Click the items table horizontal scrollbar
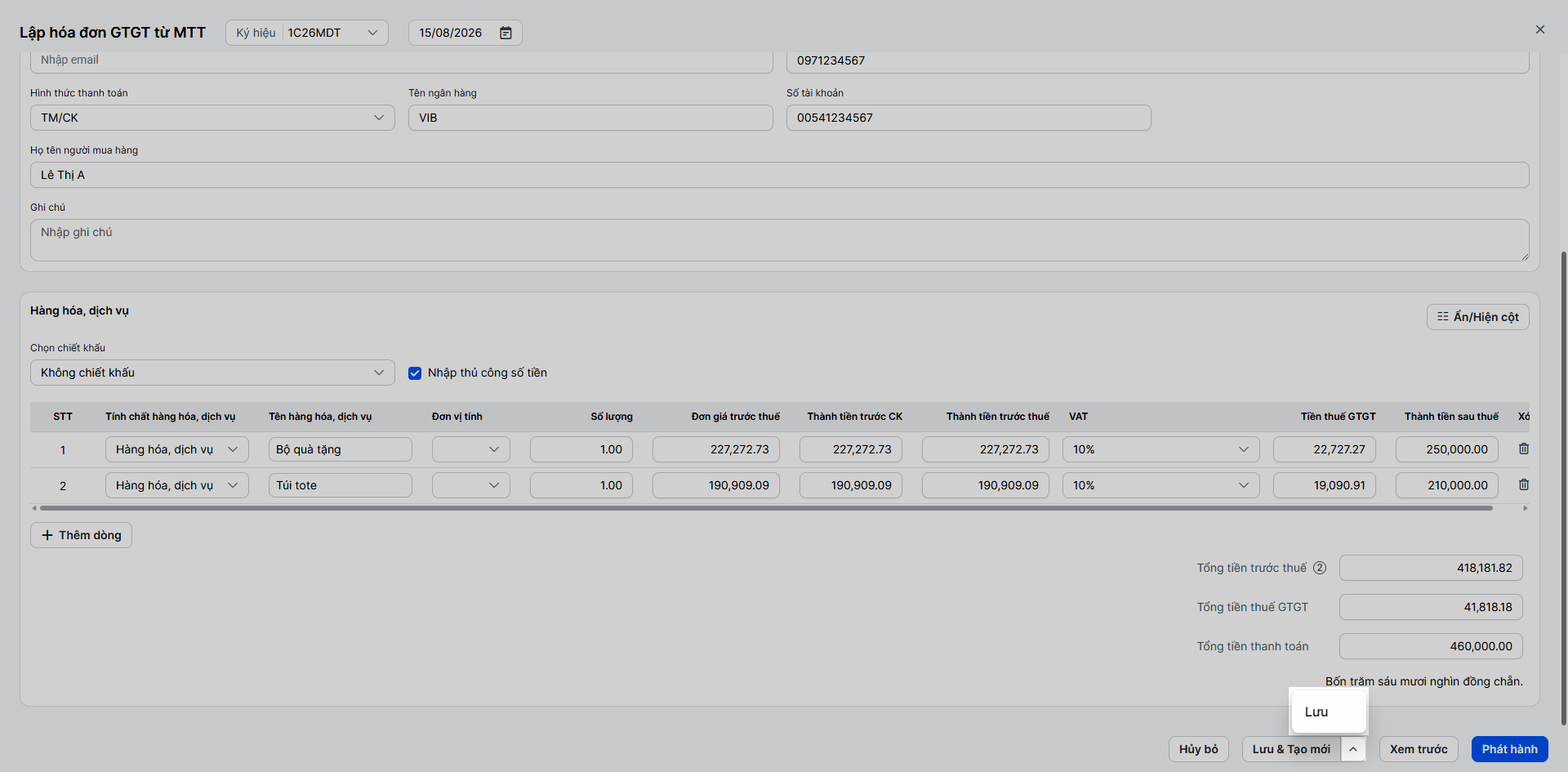Screen dimensions: 1568x772 [x=766, y=508]
